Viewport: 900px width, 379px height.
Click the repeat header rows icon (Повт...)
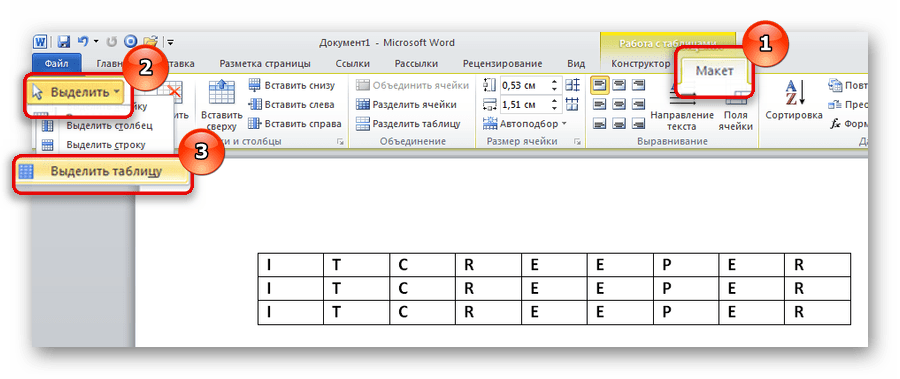tap(835, 86)
